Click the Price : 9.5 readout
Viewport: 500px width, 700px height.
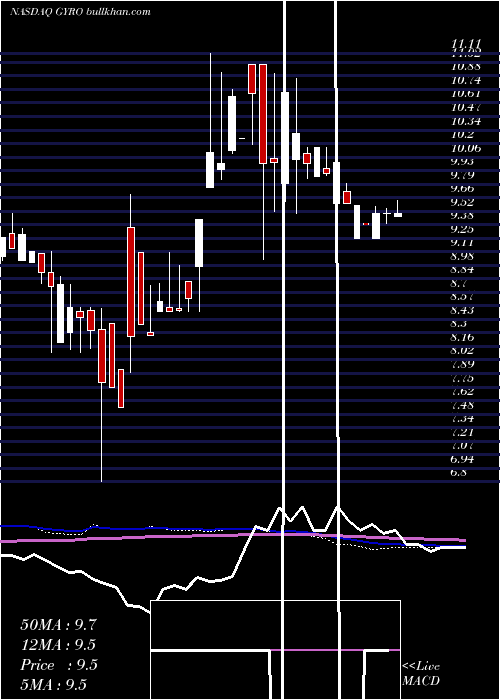(x=58, y=665)
